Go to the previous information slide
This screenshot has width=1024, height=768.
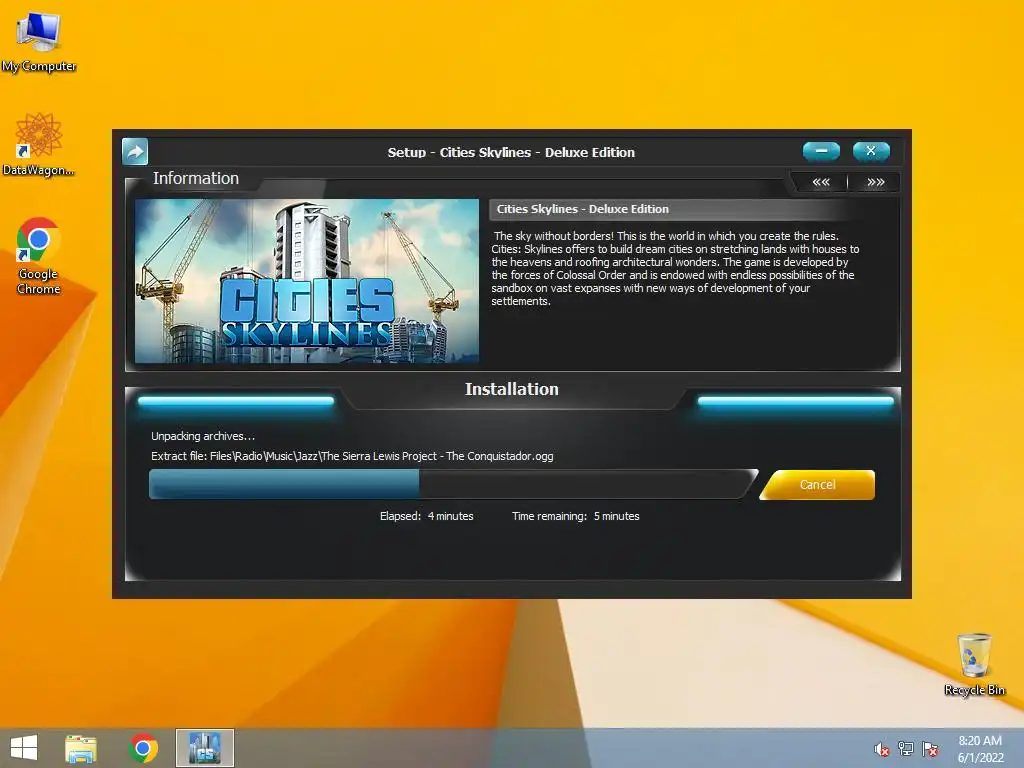coord(821,182)
